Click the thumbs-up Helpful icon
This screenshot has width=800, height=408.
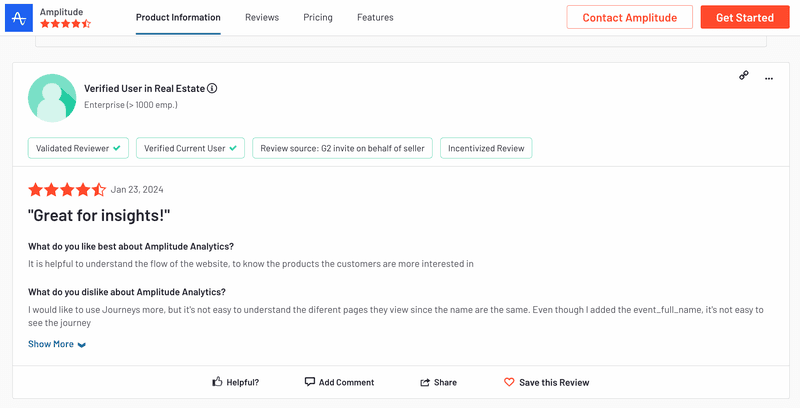pyautogui.click(x=217, y=382)
